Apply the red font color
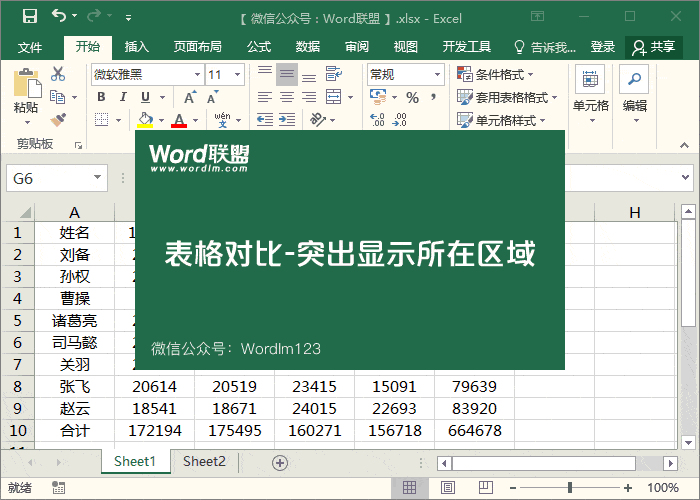This screenshot has height=500, width=700. pyautogui.click(x=179, y=120)
